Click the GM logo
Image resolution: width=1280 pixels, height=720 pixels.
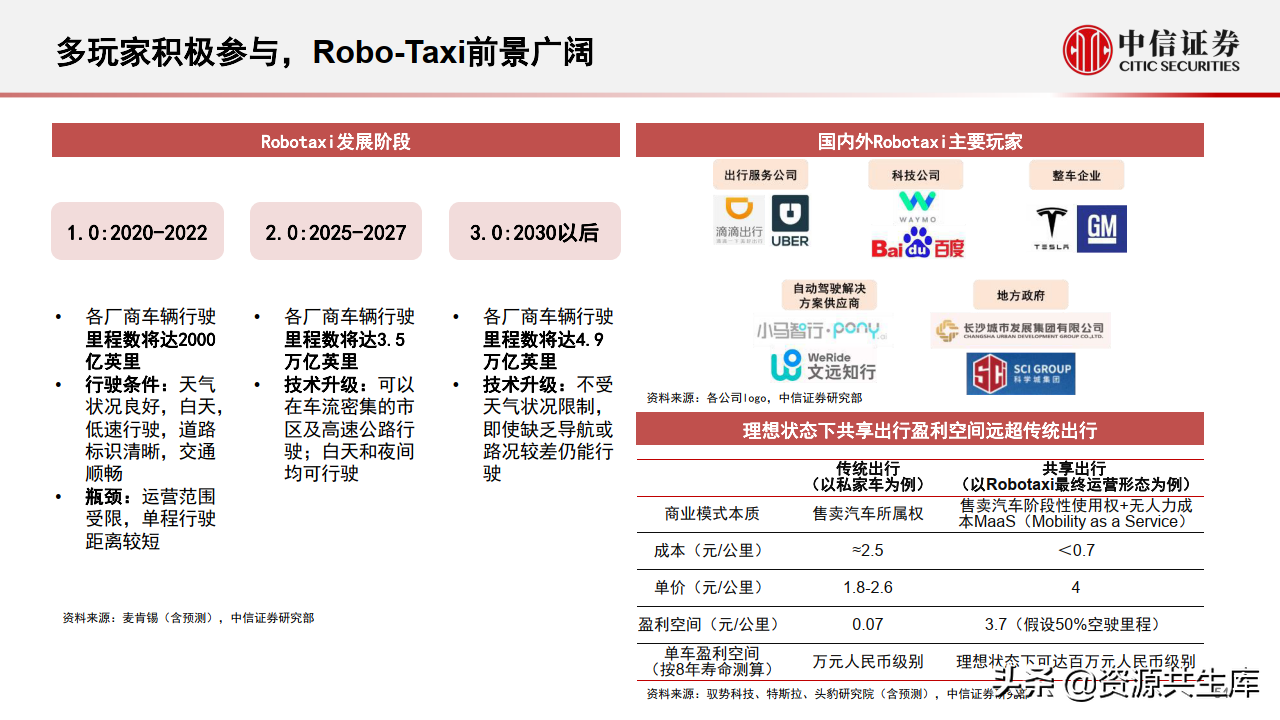point(1101,229)
